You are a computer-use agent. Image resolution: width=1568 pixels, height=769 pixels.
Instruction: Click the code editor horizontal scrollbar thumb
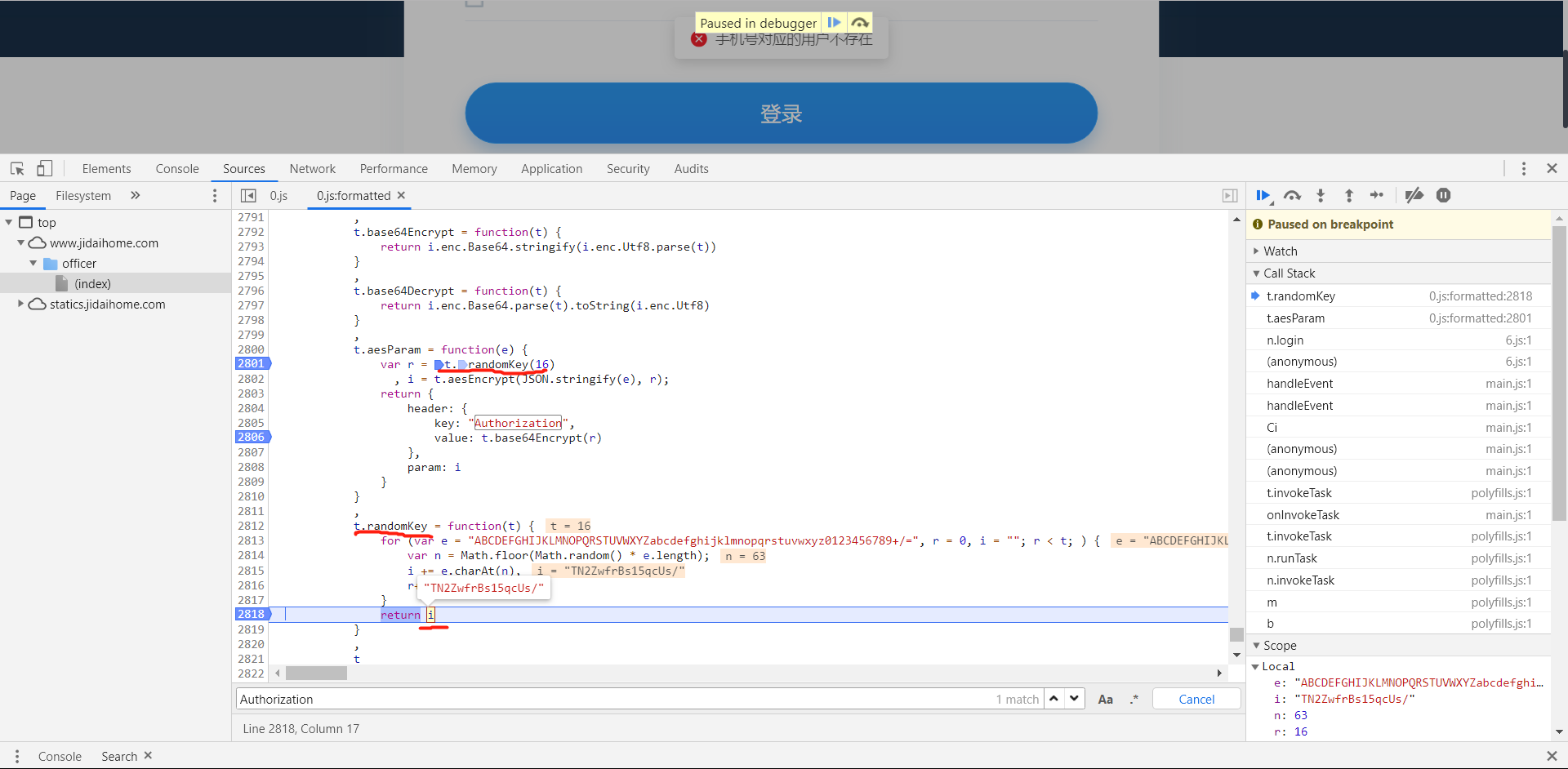pyautogui.click(x=316, y=673)
